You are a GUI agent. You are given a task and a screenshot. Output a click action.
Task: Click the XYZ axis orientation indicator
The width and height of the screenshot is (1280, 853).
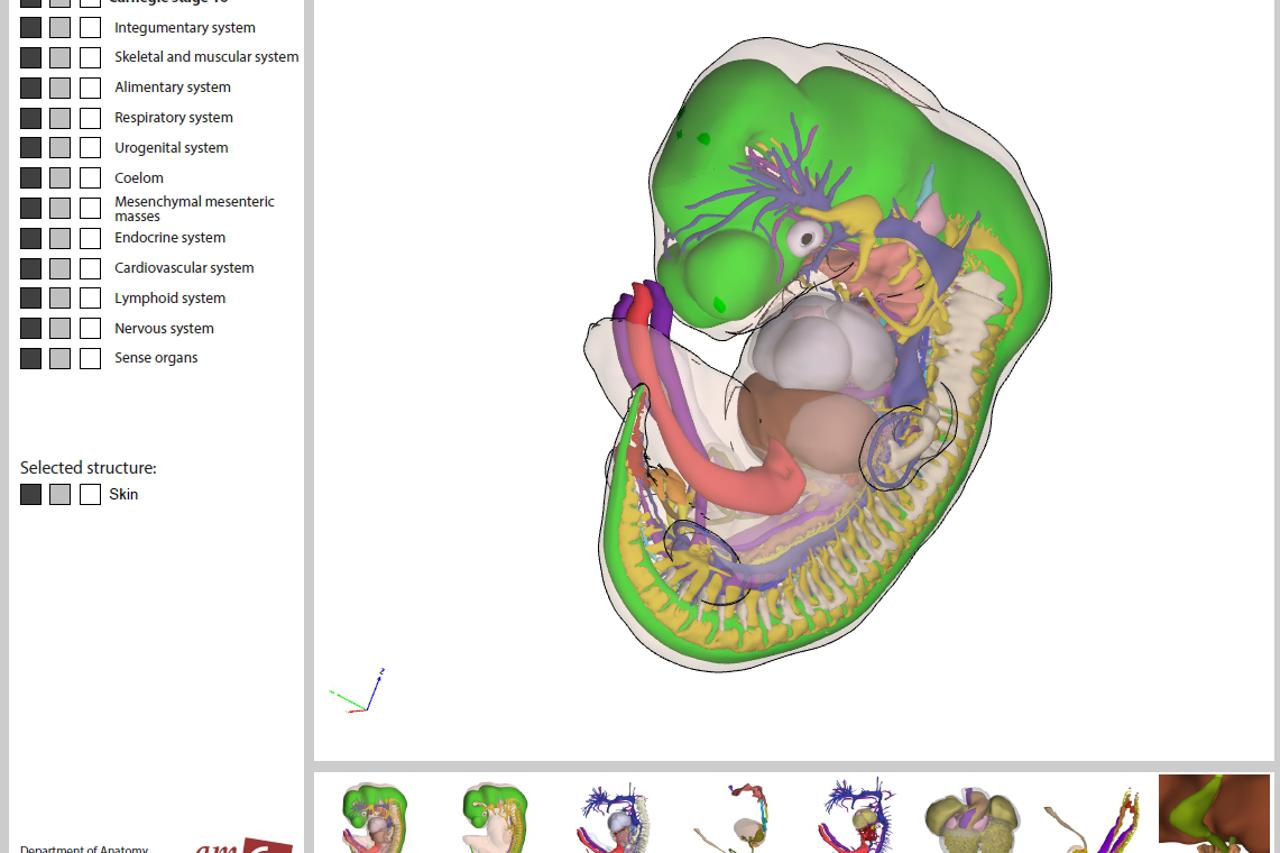[x=358, y=691]
